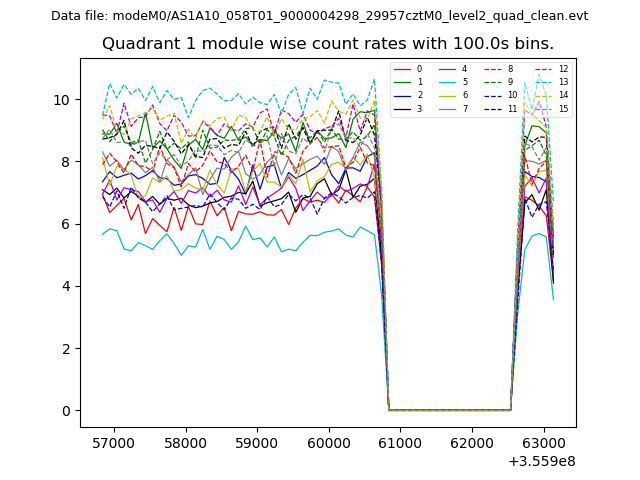Image resolution: width=640 pixels, height=480 pixels.
Task: Click the data file path text at top
Action: click(319, 15)
